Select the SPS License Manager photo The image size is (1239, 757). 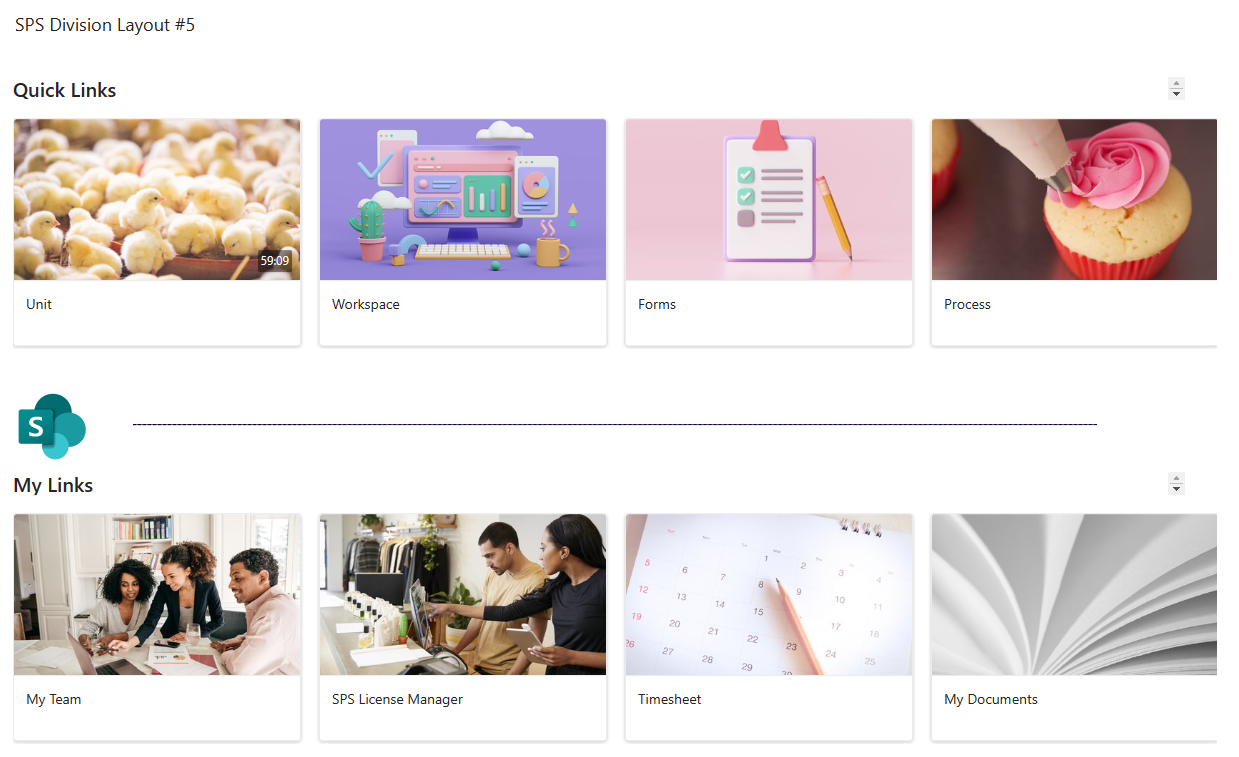click(x=463, y=595)
